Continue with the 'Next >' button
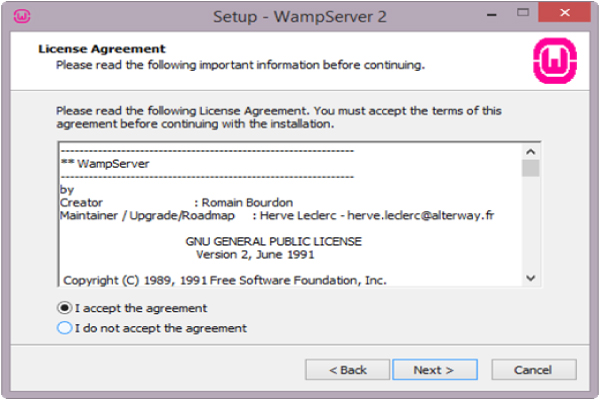The image size is (600, 400). (435, 370)
